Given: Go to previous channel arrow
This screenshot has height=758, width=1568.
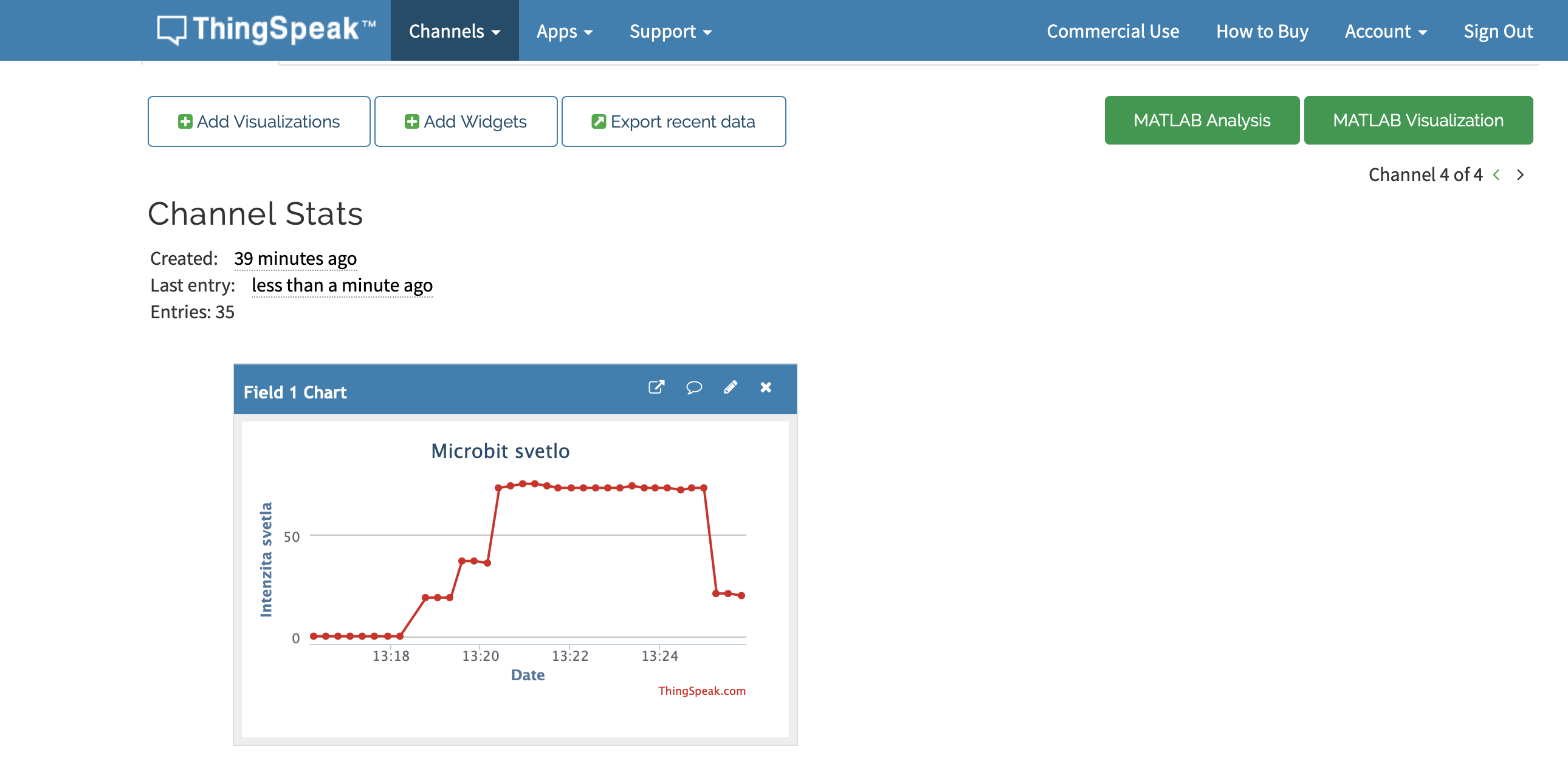Looking at the screenshot, I should pyautogui.click(x=1496, y=175).
